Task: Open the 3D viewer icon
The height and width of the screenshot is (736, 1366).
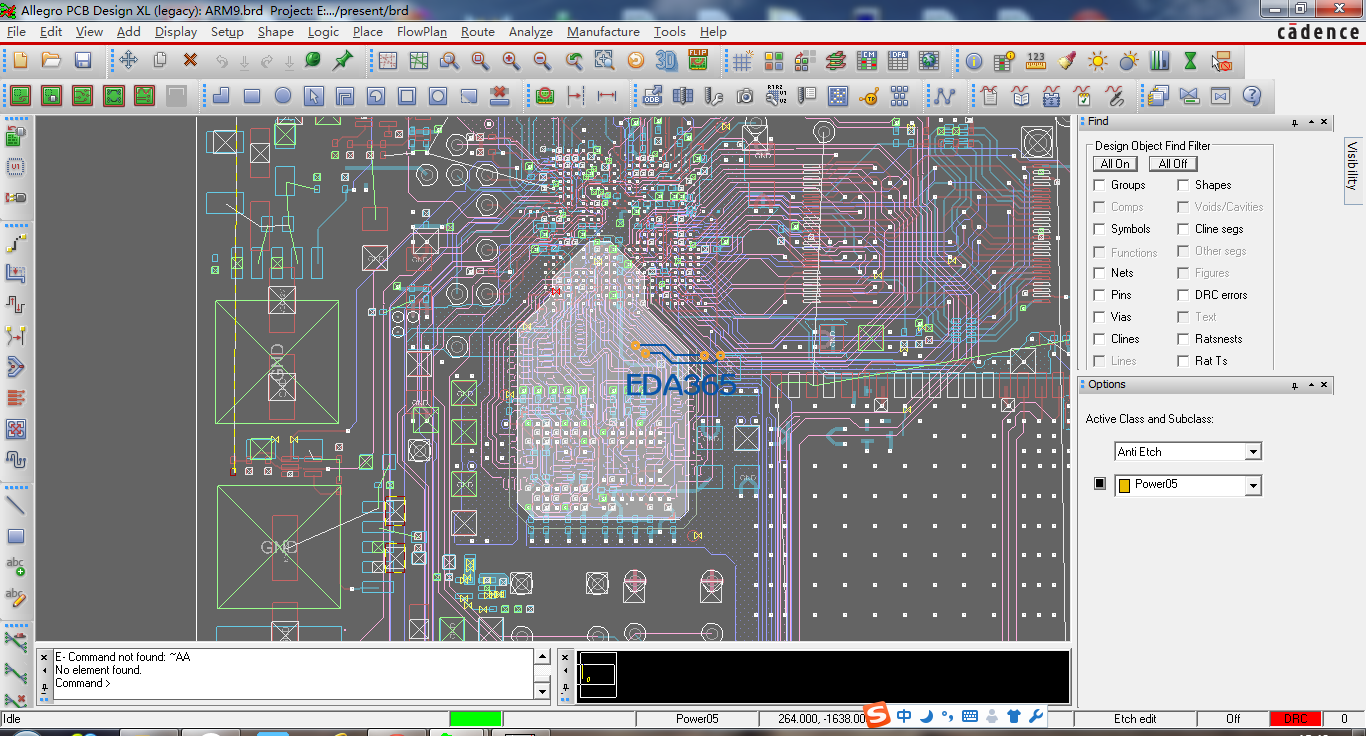Action: (x=666, y=61)
